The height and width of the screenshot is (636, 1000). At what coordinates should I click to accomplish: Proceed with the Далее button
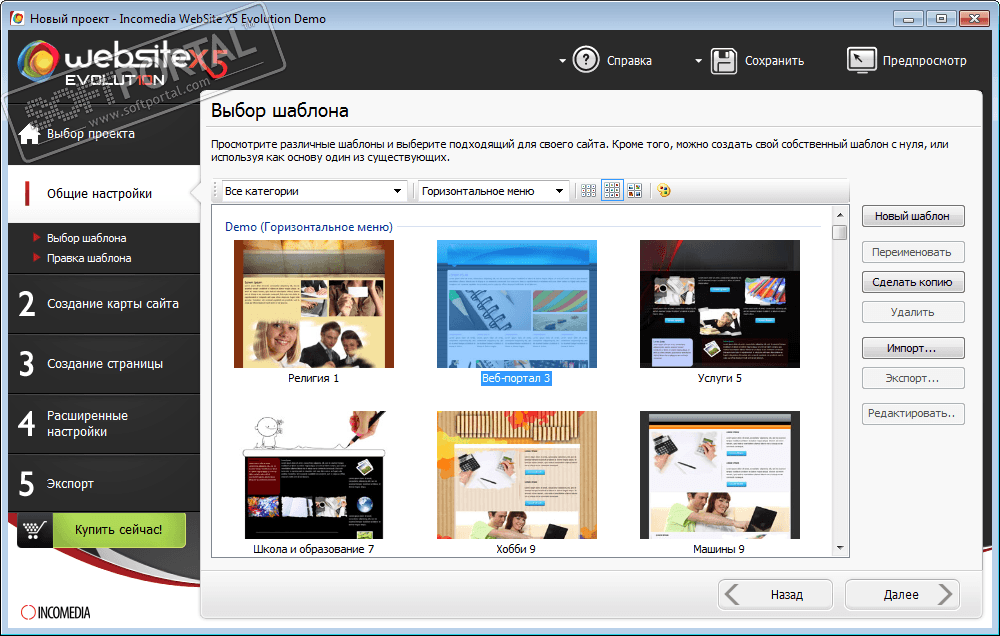pos(902,595)
